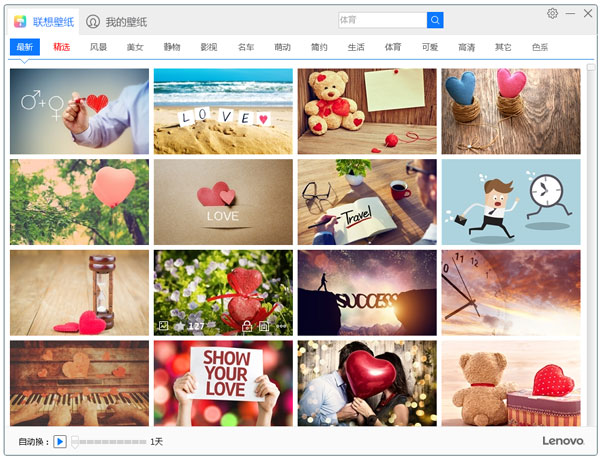Toggle auto-change wallpaper play button
The height and width of the screenshot is (458, 600).
tap(60, 441)
